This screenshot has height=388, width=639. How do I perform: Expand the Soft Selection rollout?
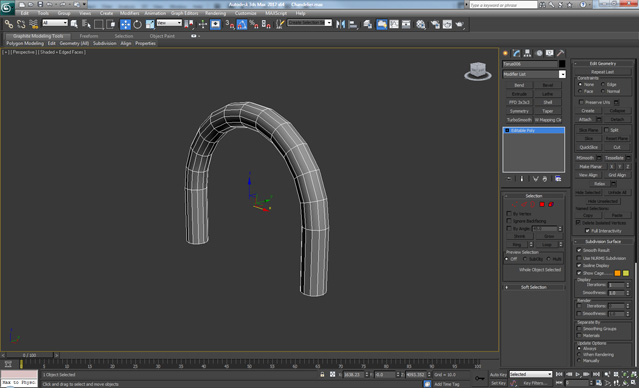[x=533, y=287]
